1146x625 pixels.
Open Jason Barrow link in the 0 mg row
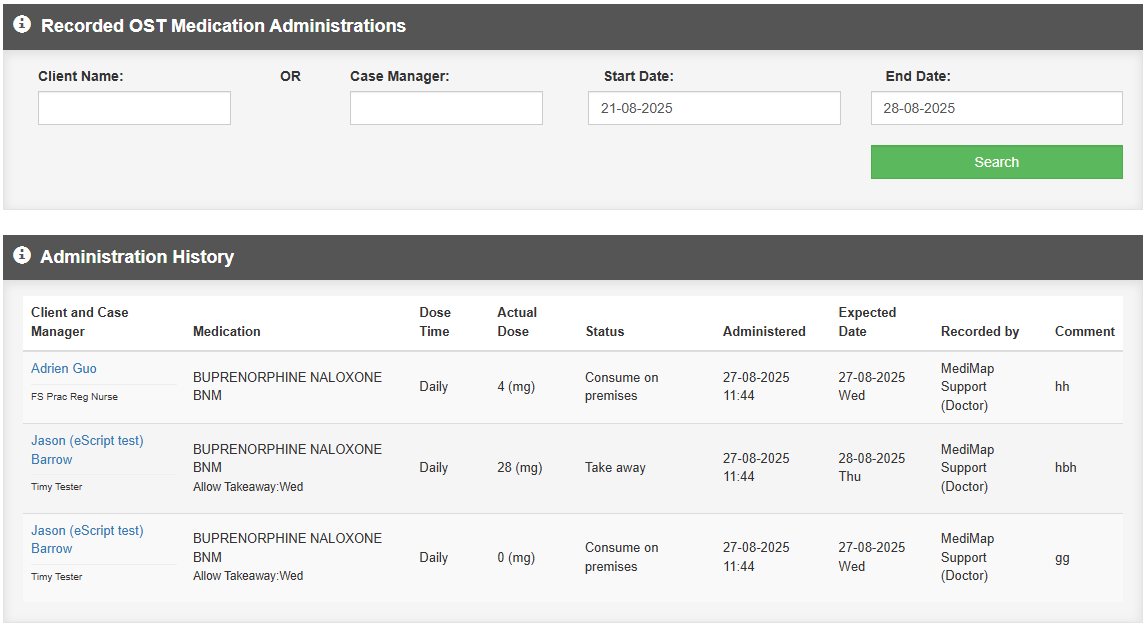coord(87,540)
